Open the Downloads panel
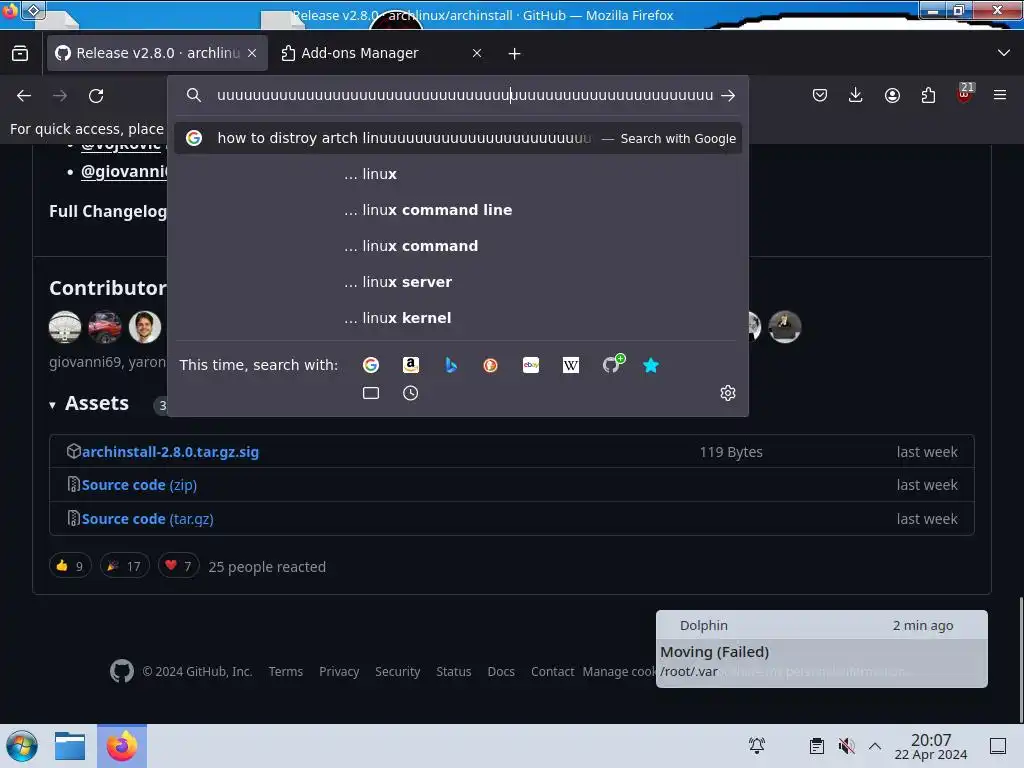This screenshot has height=768, width=1024. click(856, 95)
